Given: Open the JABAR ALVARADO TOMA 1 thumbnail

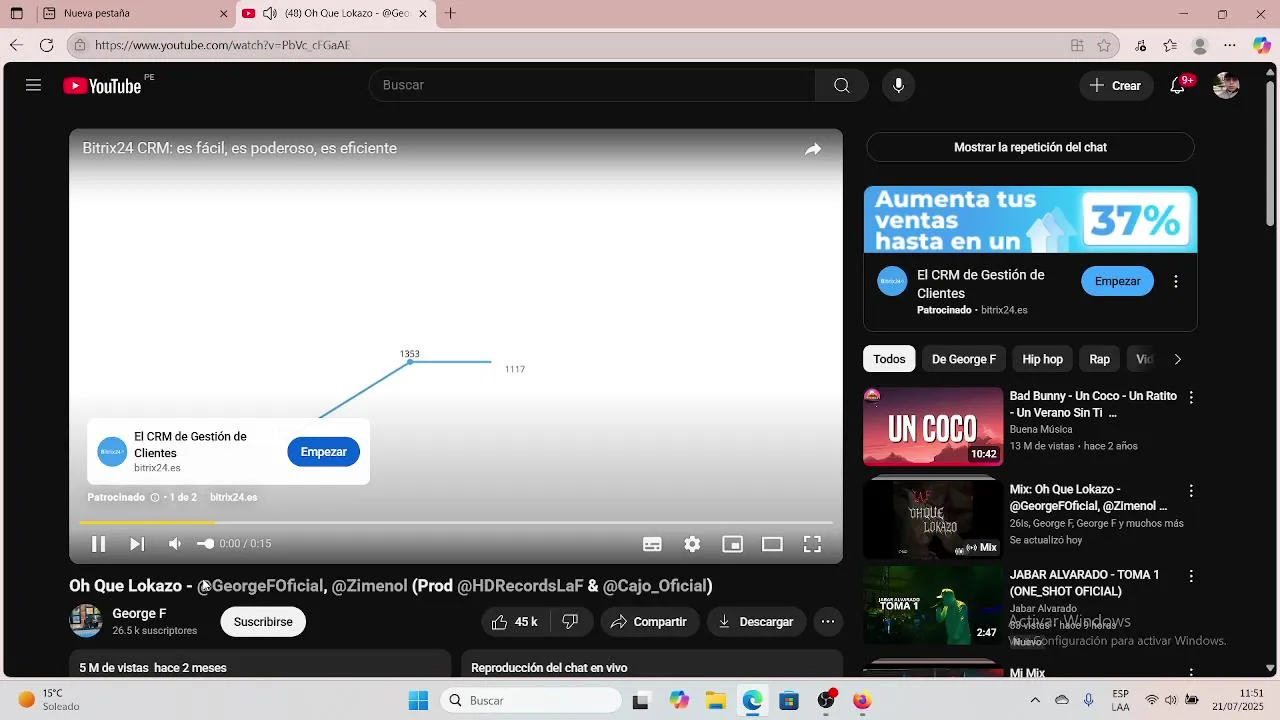Looking at the screenshot, I should (933, 606).
